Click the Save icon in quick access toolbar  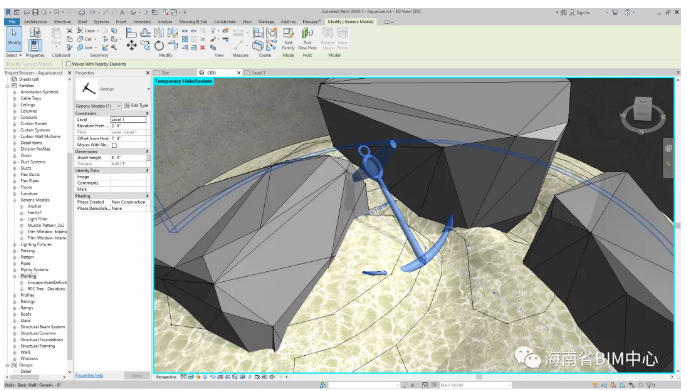tap(35, 12)
